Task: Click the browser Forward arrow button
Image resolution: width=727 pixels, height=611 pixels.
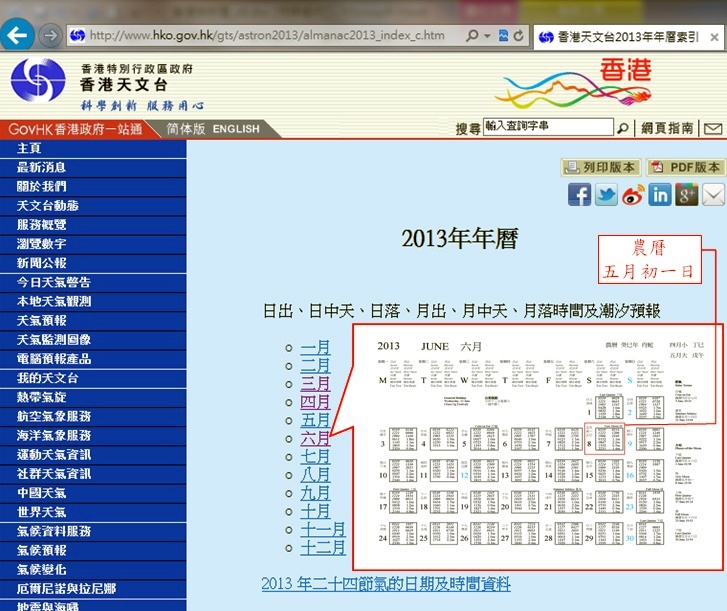Action: [x=49, y=35]
